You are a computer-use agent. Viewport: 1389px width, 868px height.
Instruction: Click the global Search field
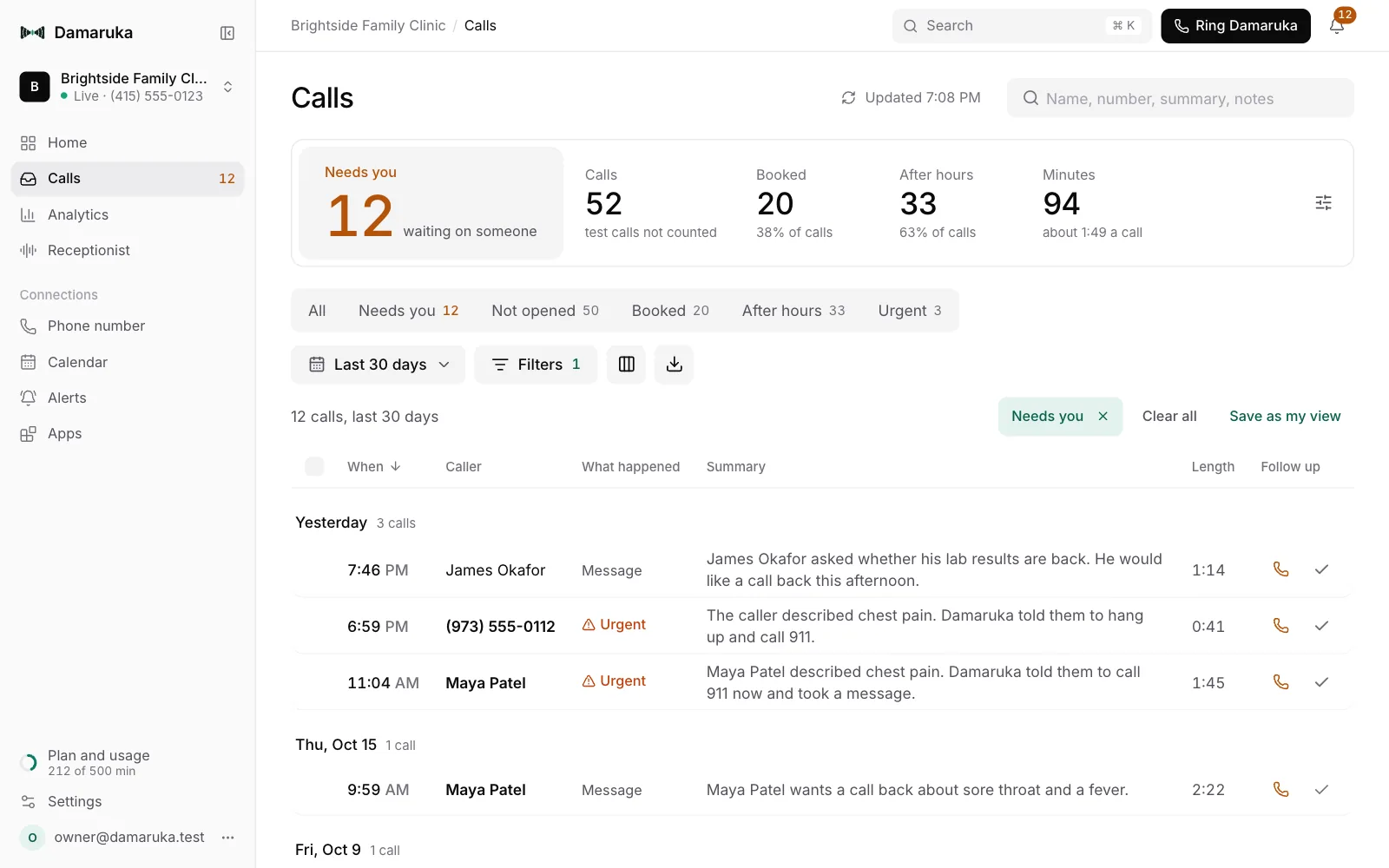[x=1022, y=26]
